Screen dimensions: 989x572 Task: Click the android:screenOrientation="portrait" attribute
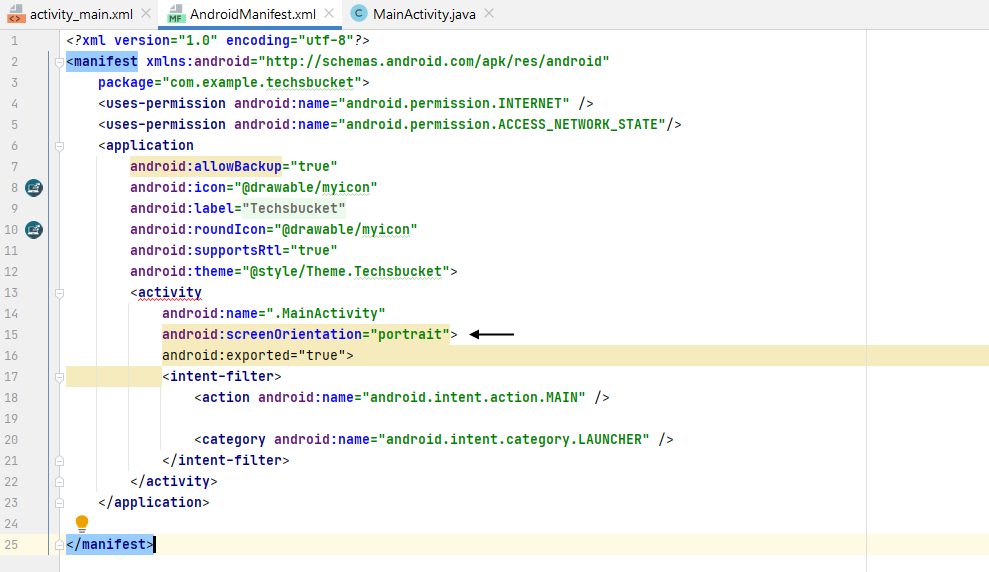(306, 334)
